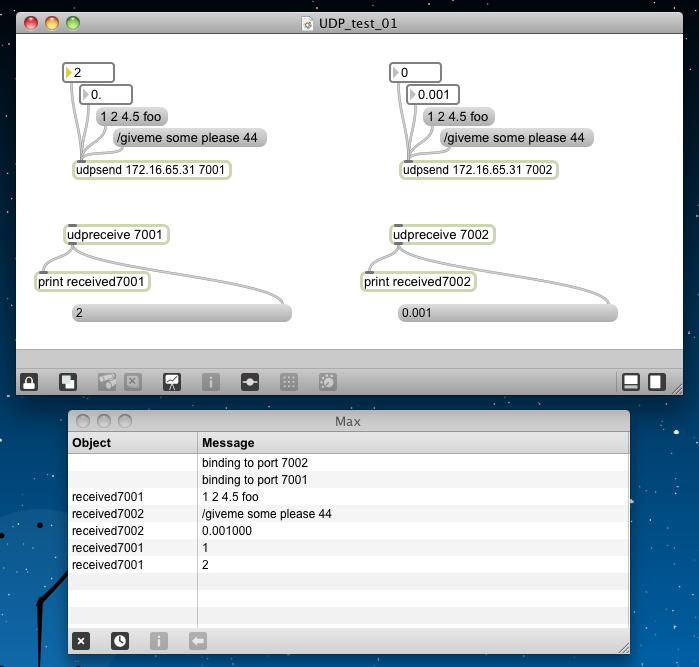Click the info icon in Max window
The width and height of the screenshot is (699, 667).
click(x=159, y=641)
